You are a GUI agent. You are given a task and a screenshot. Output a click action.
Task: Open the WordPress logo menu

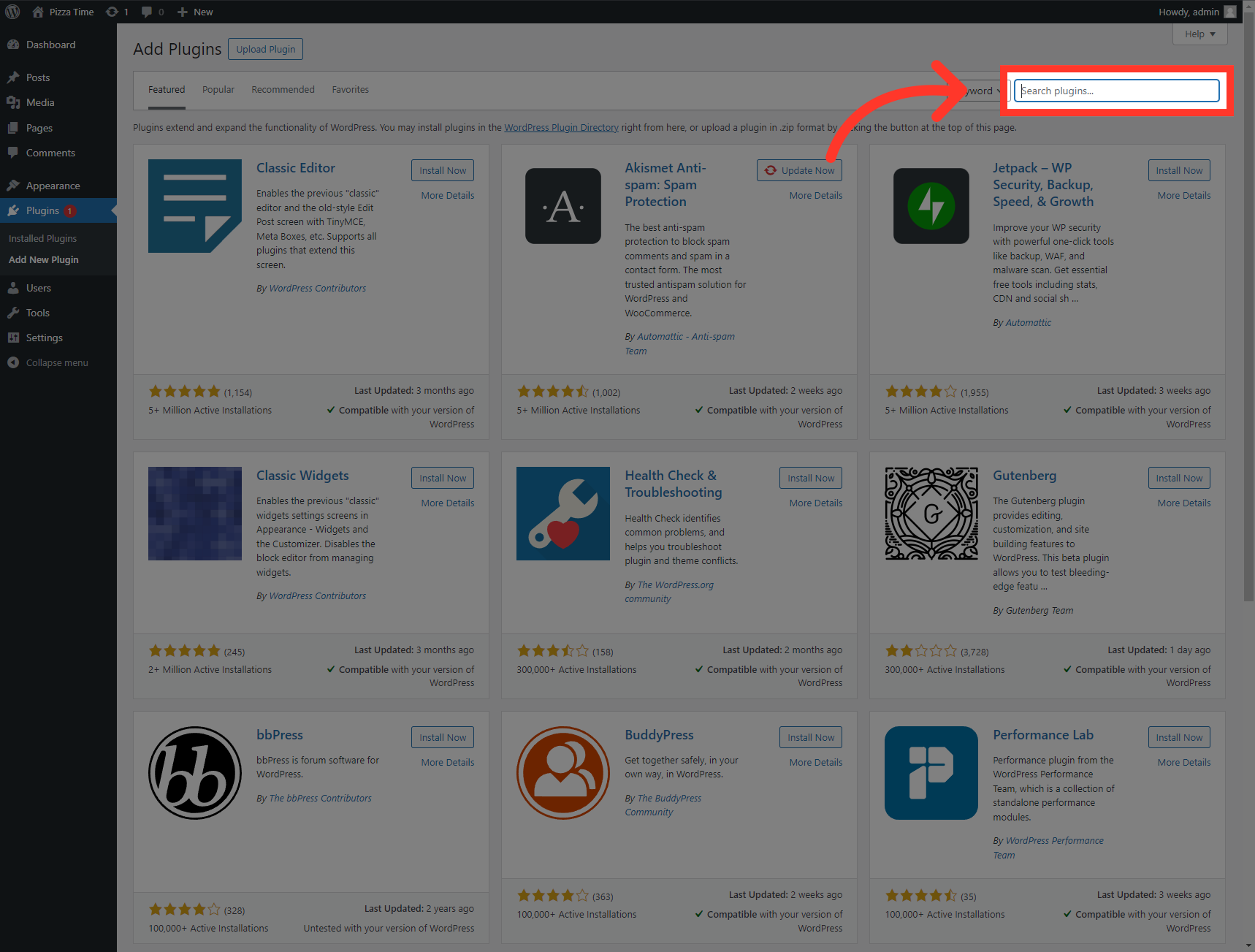12,11
